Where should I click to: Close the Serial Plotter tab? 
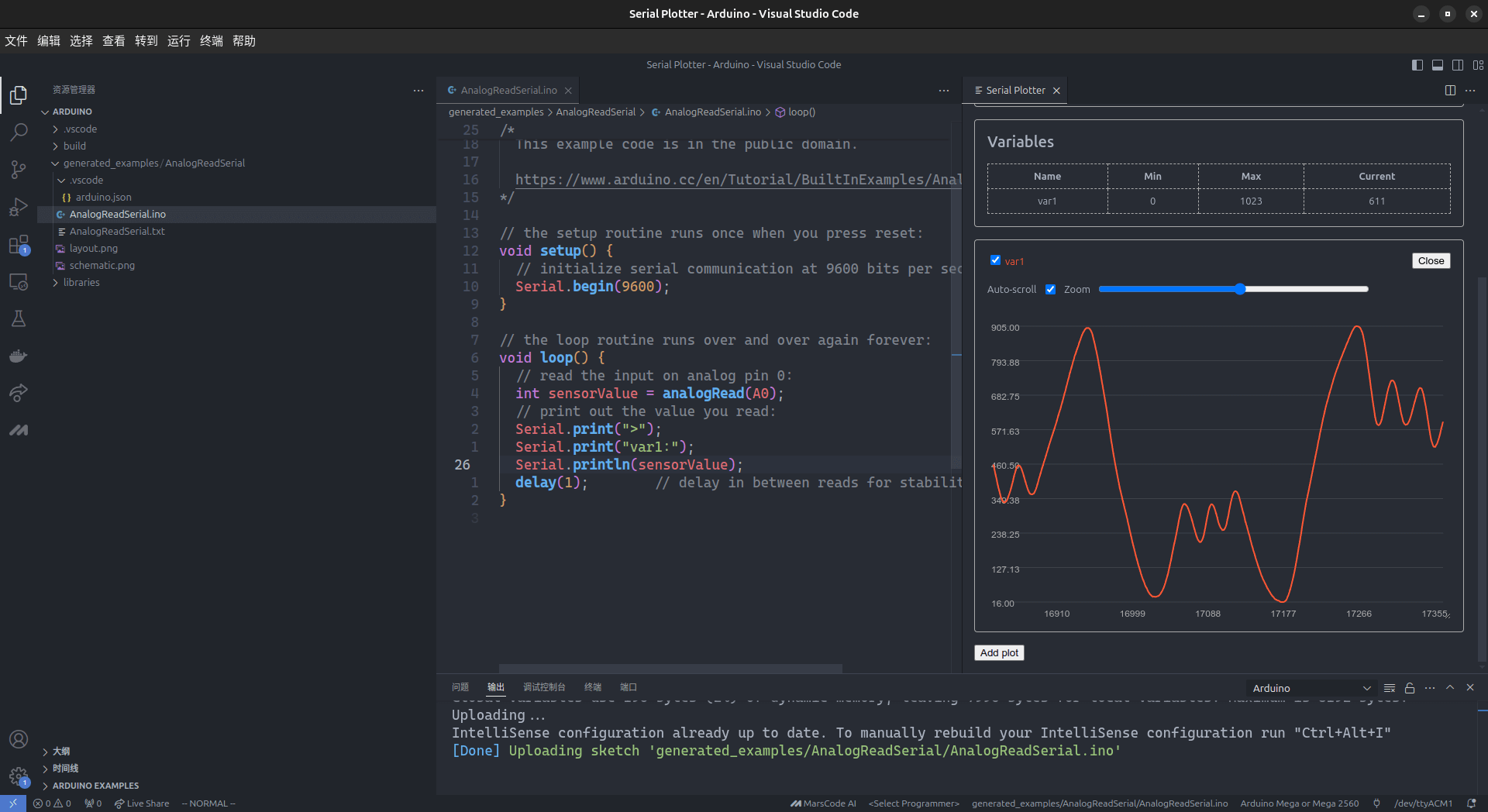click(1056, 91)
